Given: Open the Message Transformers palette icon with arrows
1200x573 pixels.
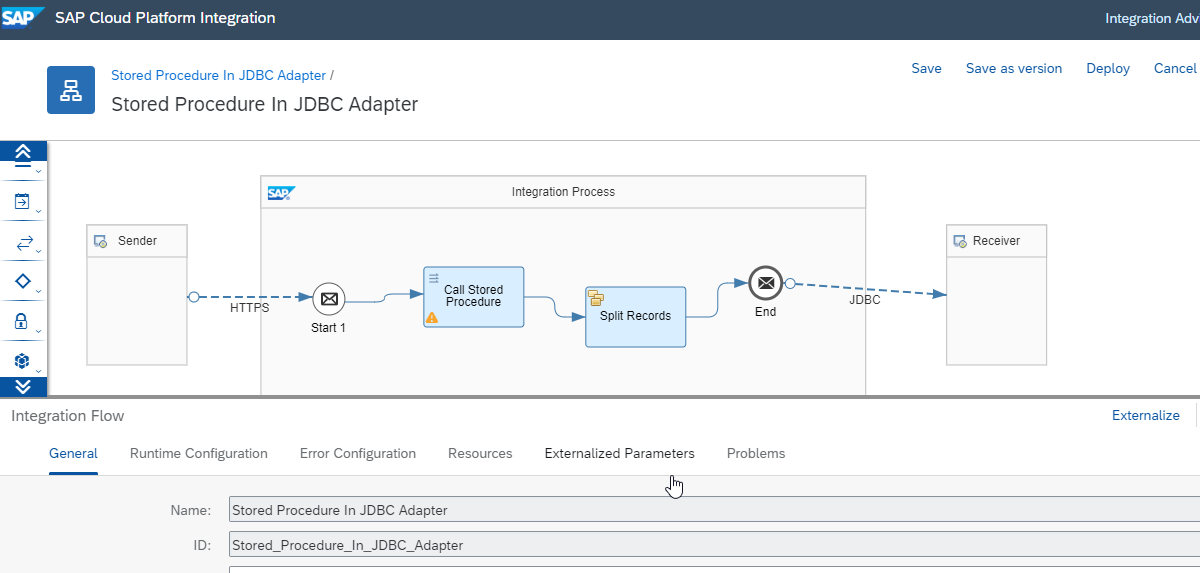Looking at the screenshot, I should tap(23, 242).
